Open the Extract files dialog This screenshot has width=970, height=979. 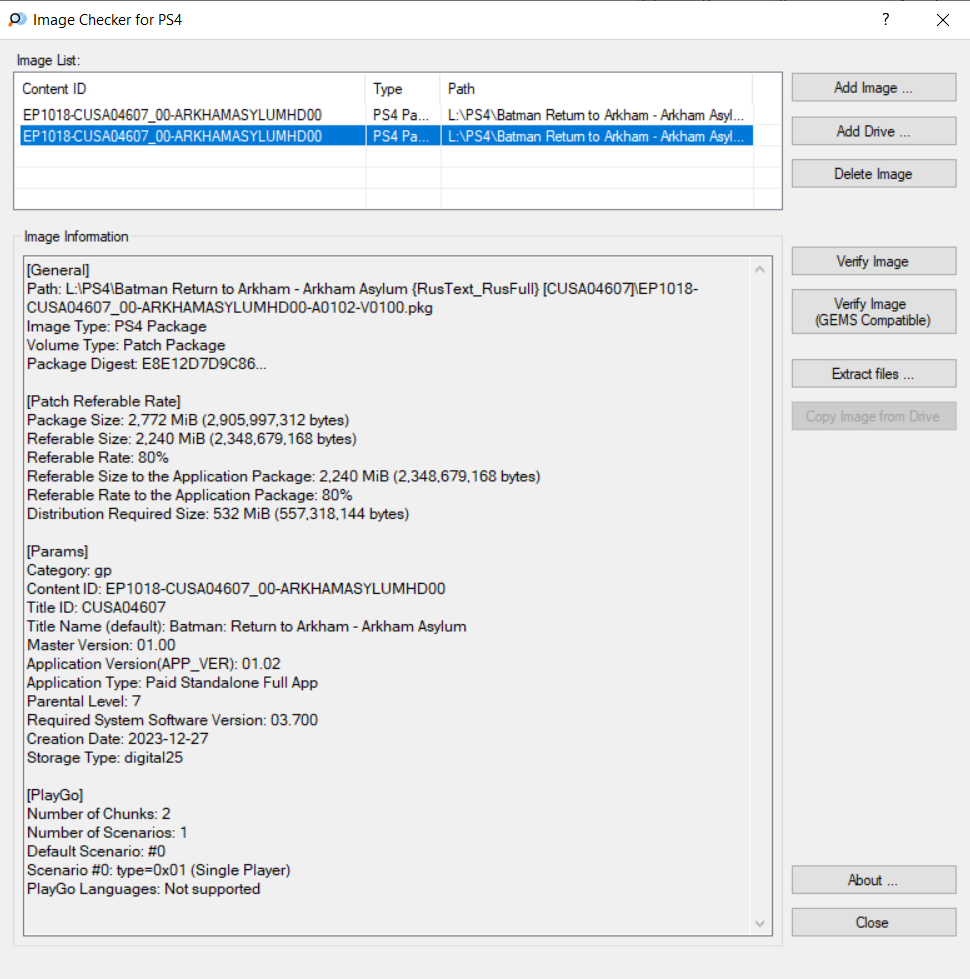click(x=873, y=373)
